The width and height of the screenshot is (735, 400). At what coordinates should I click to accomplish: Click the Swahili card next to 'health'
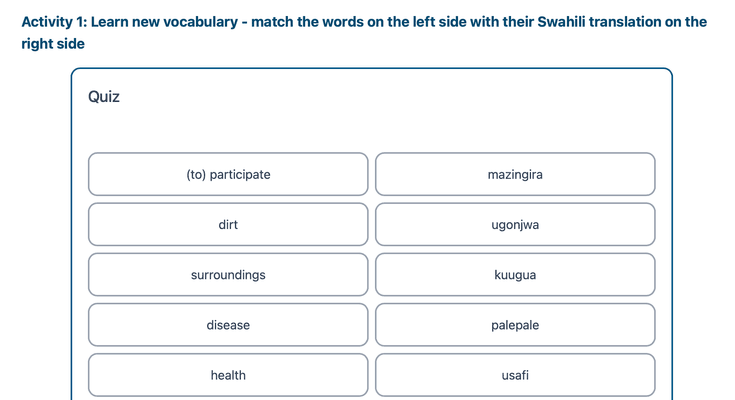515,375
